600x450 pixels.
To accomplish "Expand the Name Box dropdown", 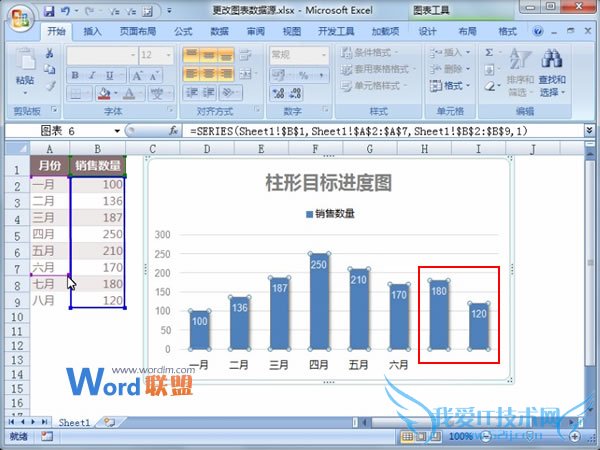I will (117, 131).
